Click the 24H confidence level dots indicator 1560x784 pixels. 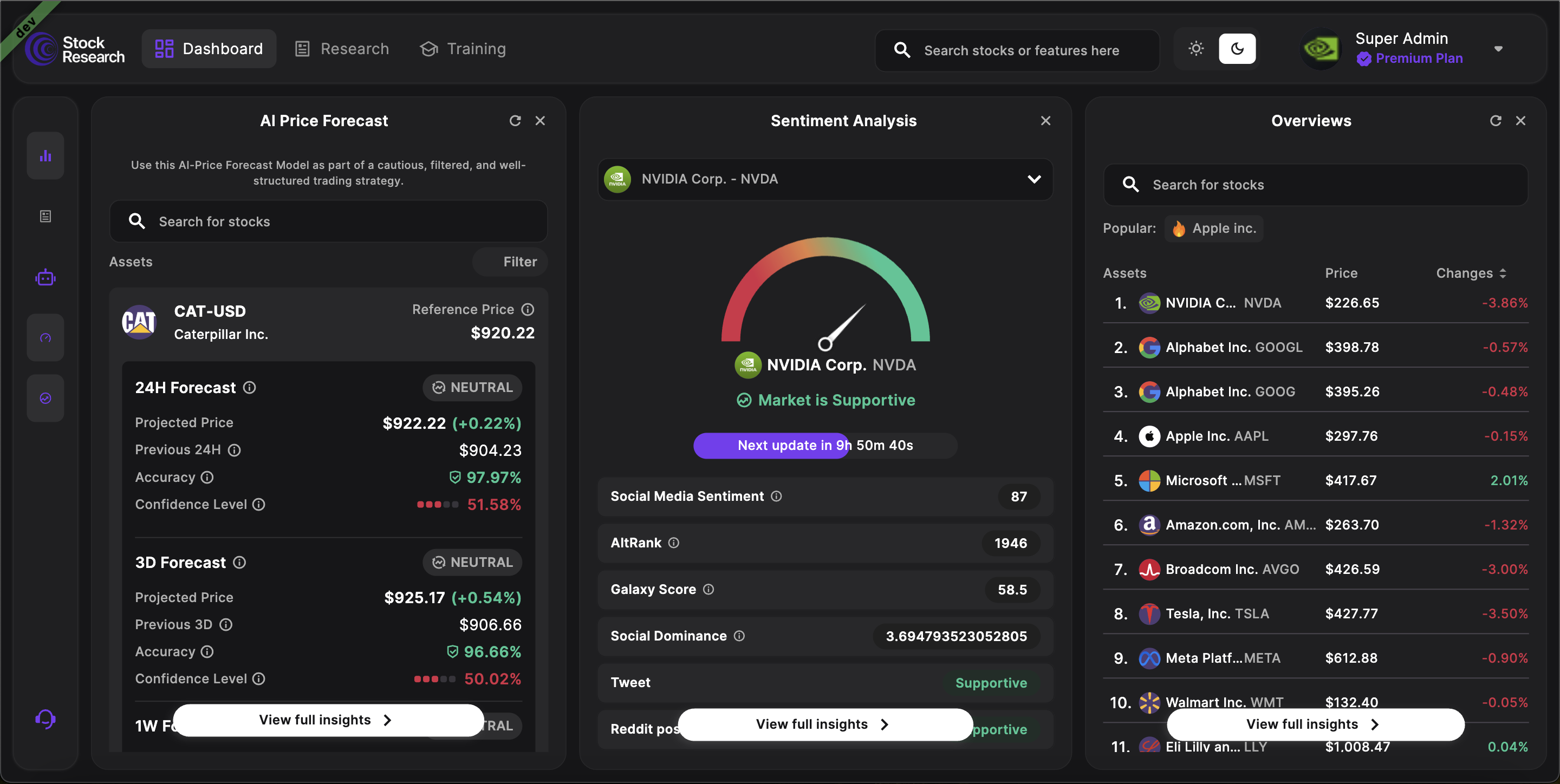[437, 504]
